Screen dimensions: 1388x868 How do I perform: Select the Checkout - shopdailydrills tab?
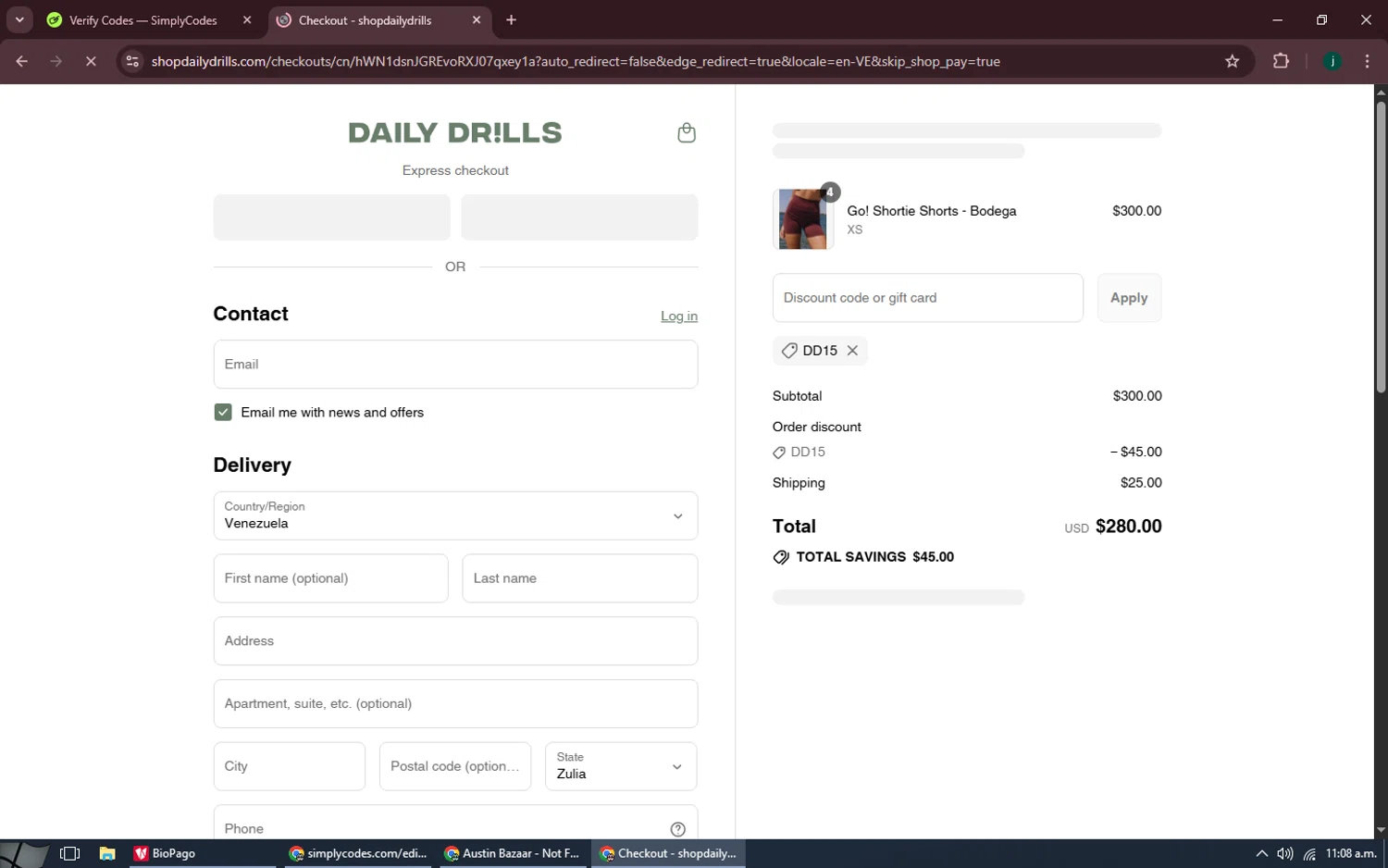[x=365, y=20]
